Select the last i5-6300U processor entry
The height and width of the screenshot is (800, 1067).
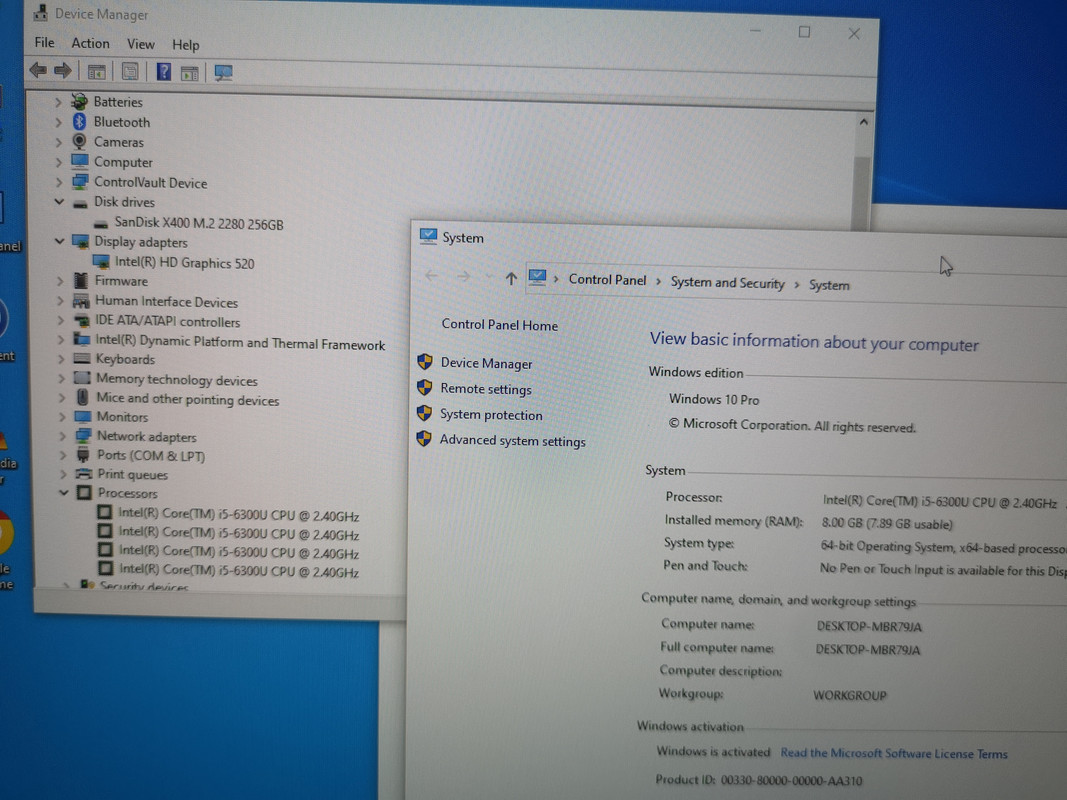coord(240,571)
